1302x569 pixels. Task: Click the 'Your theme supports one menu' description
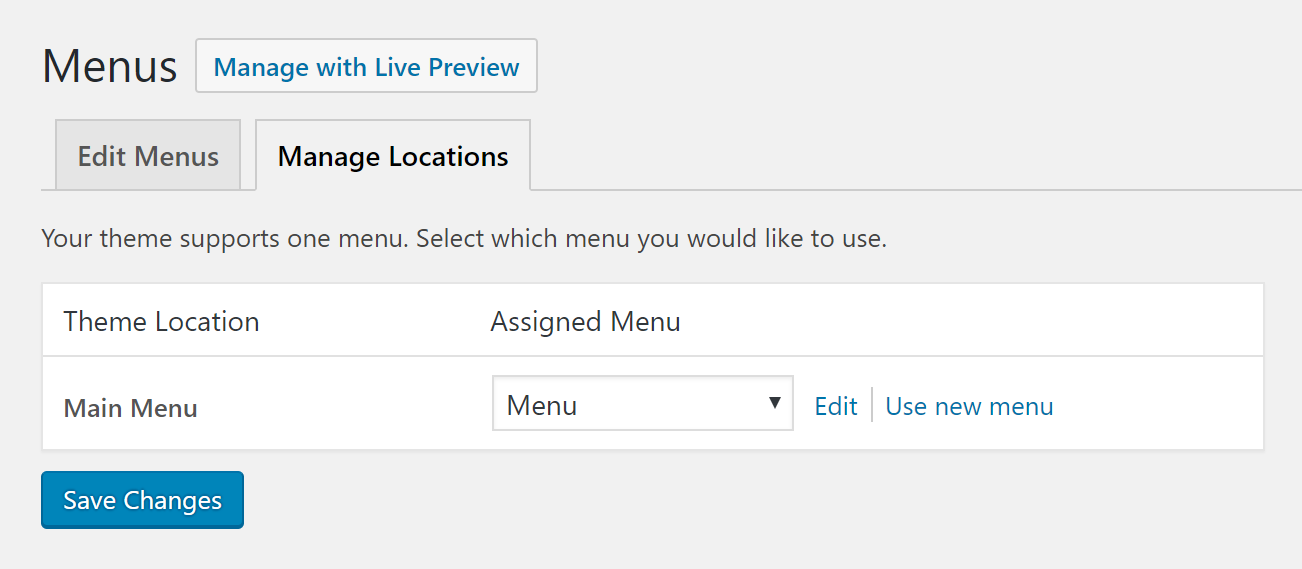(464, 240)
